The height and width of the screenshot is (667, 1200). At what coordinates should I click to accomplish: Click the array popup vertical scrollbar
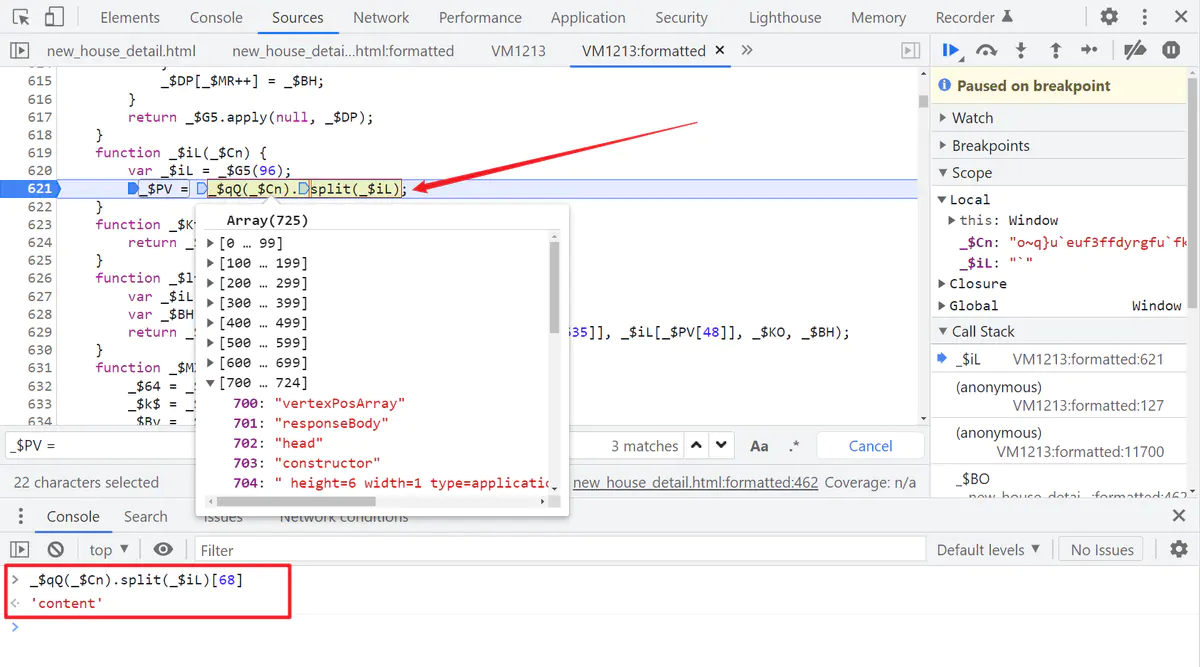(555, 290)
